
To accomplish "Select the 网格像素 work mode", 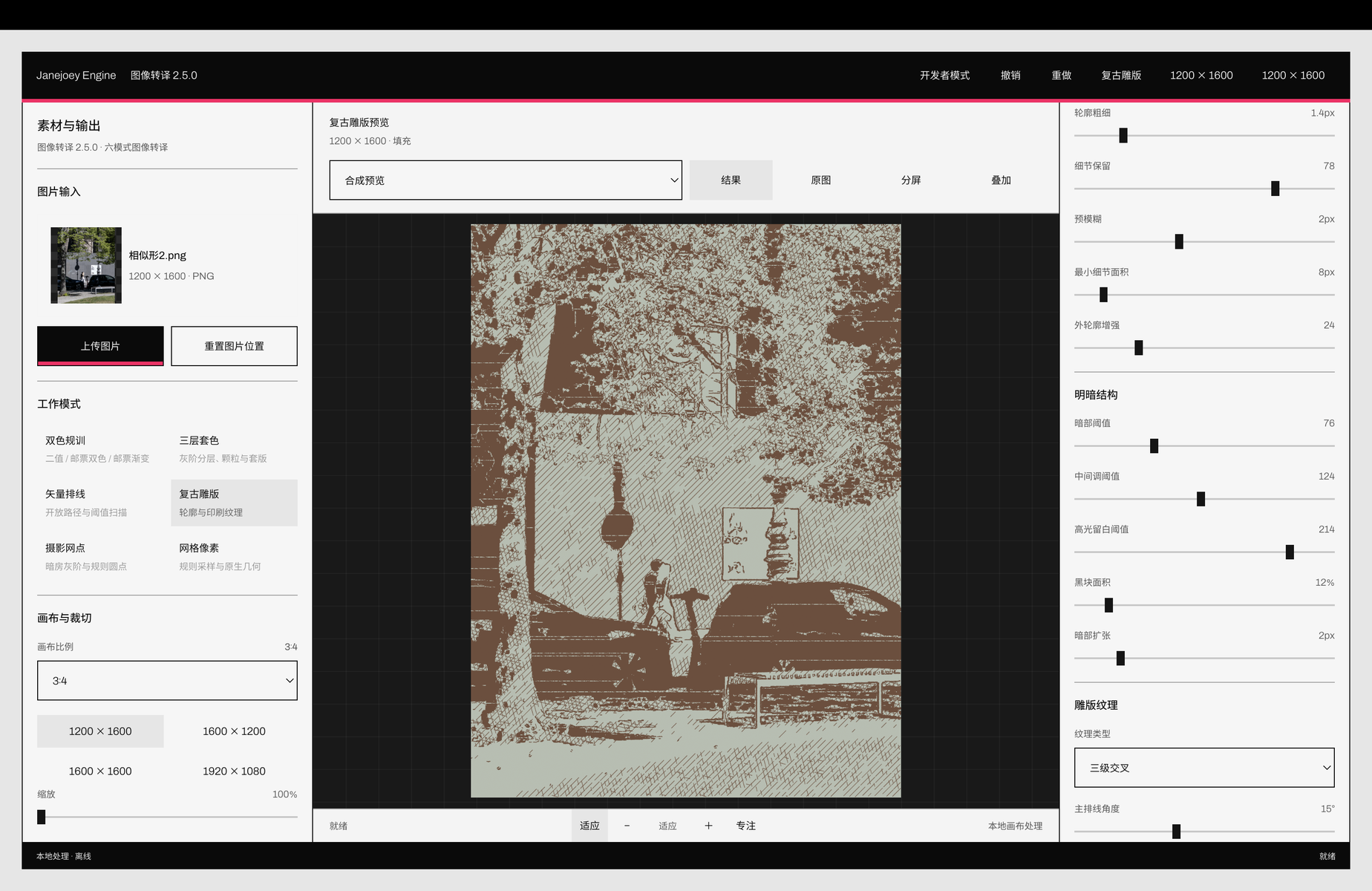I will pos(234,557).
